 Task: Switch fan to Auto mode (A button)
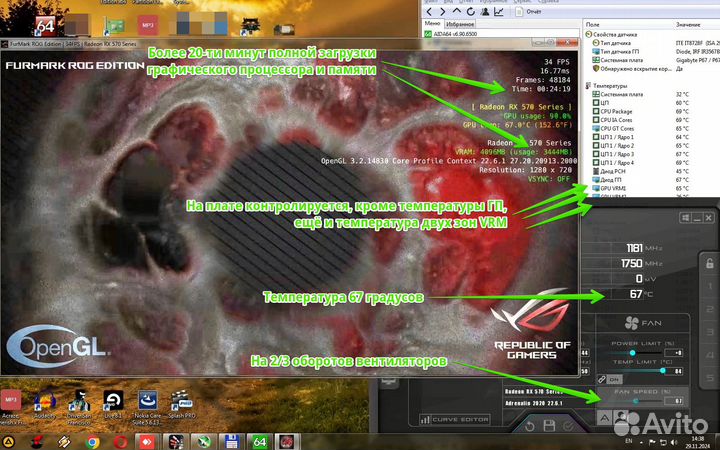click(x=604, y=418)
